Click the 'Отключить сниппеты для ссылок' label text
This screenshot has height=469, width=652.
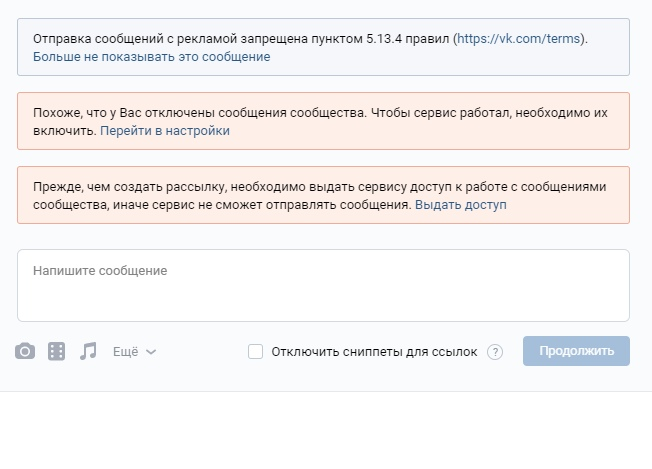pyautogui.click(x=374, y=352)
